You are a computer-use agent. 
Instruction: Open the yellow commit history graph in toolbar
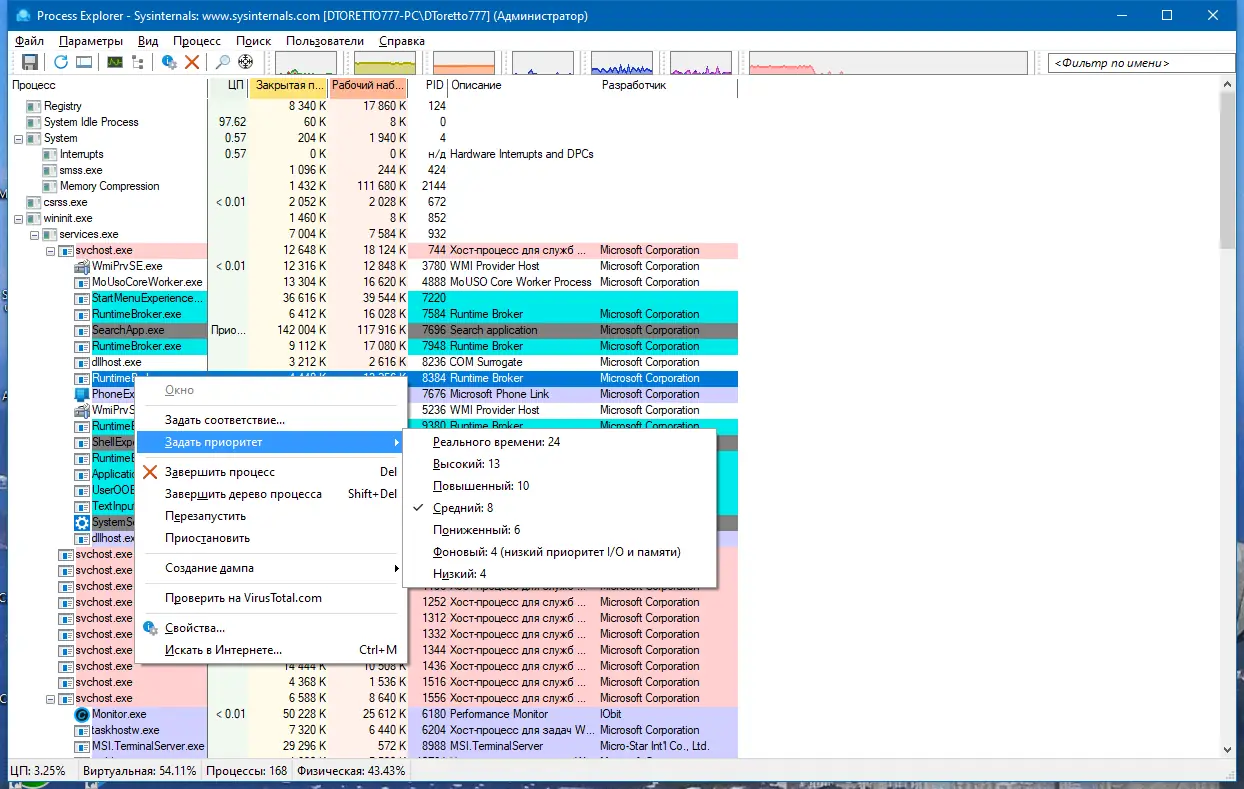point(385,63)
